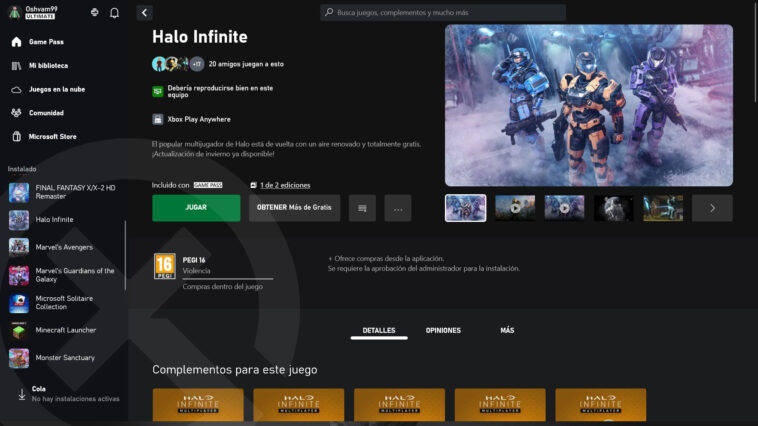758x426 pixels.
Task: Click the main page vertical scrollbar
Action: (756, 52)
